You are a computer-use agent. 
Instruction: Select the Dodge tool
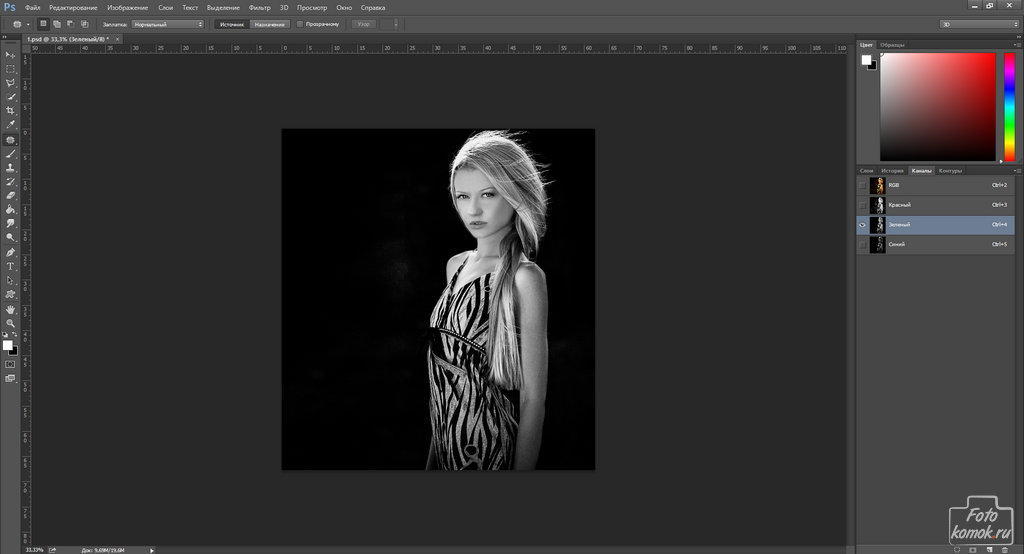[10, 237]
